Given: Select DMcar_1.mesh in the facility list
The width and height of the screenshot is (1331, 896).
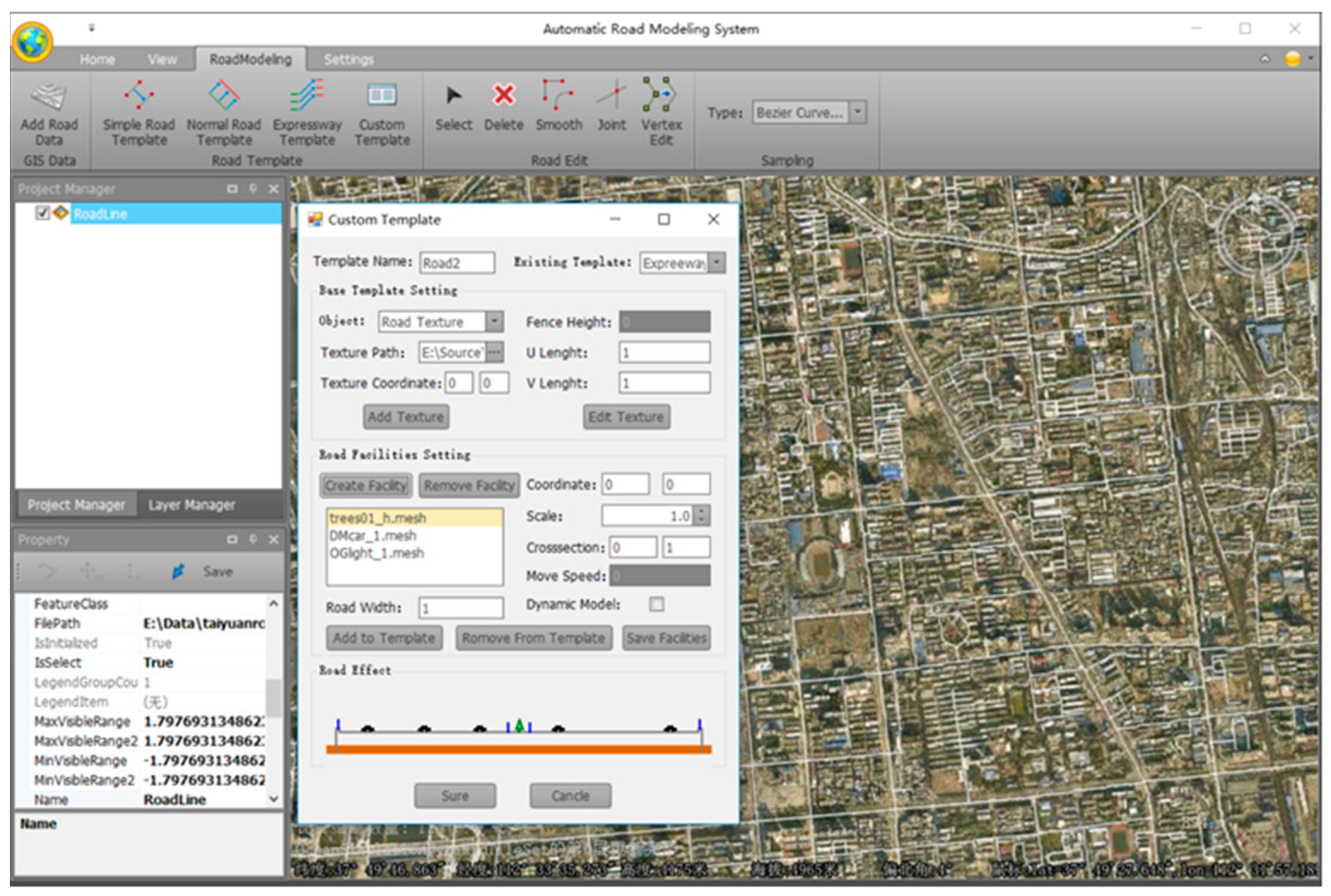Looking at the screenshot, I should pos(373,536).
